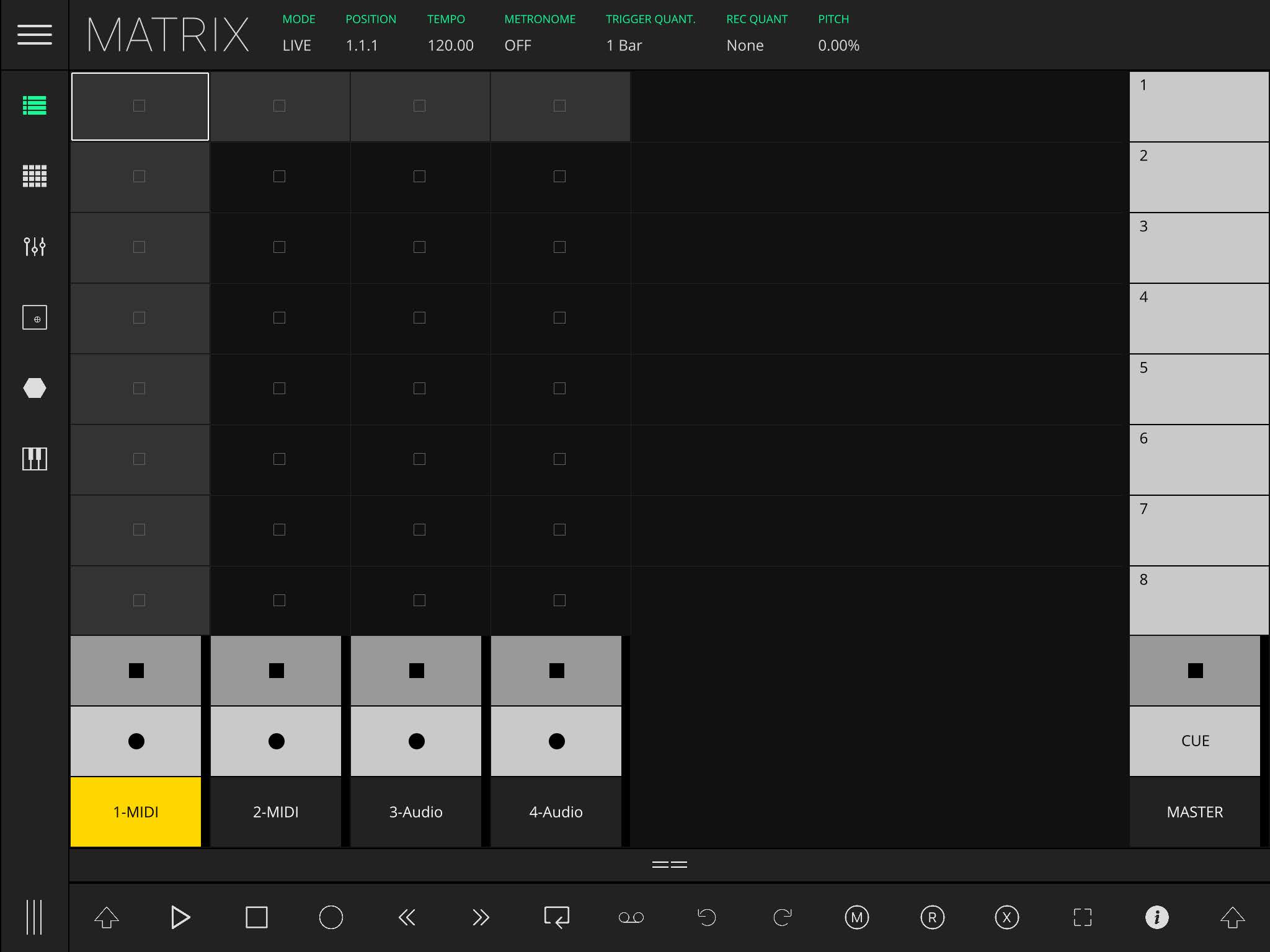Open the mixer/equalizer controls icon
The image size is (1270, 952).
(x=34, y=247)
